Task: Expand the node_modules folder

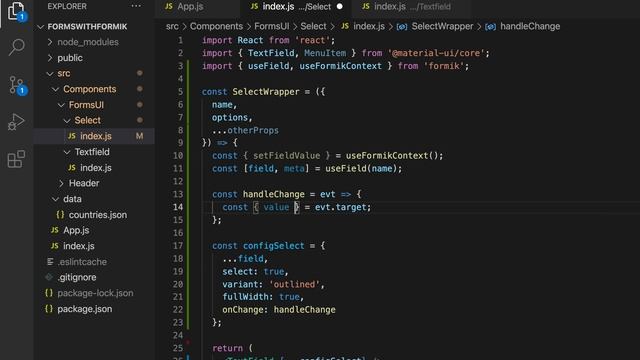Action: click(x=50, y=42)
